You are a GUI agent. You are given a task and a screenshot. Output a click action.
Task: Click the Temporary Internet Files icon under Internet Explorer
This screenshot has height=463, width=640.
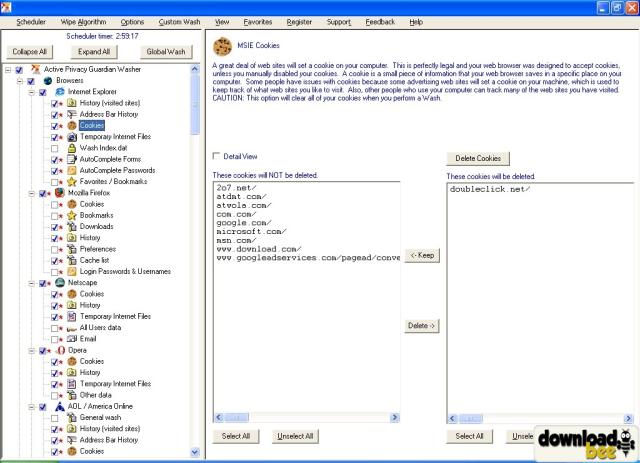(x=72, y=137)
